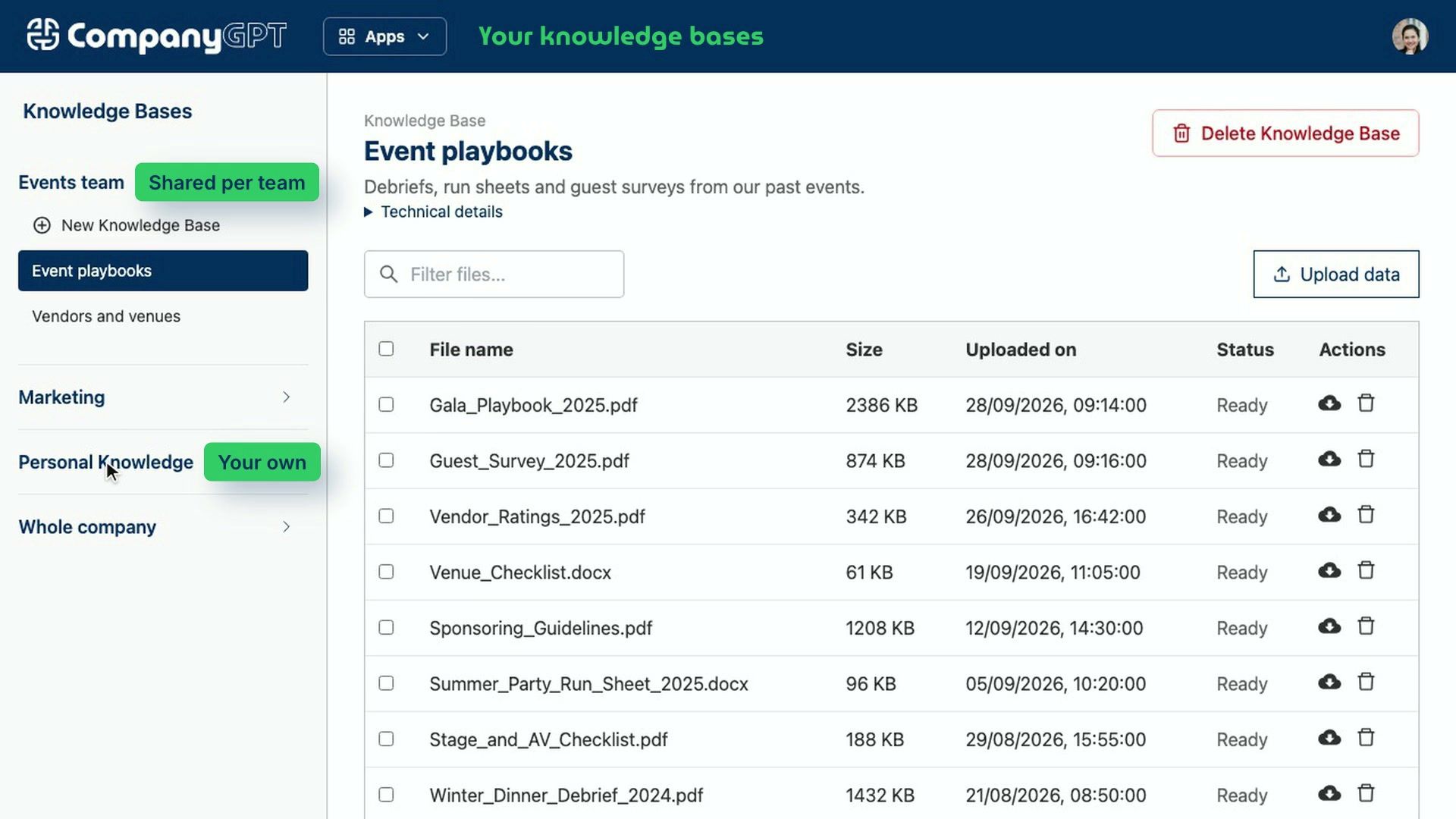This screenshot has height=819, width=1456.
Task: Delete Sponsoring_Guidelines.pdf via its trash icon
Action: click(x=1366, y=626)
